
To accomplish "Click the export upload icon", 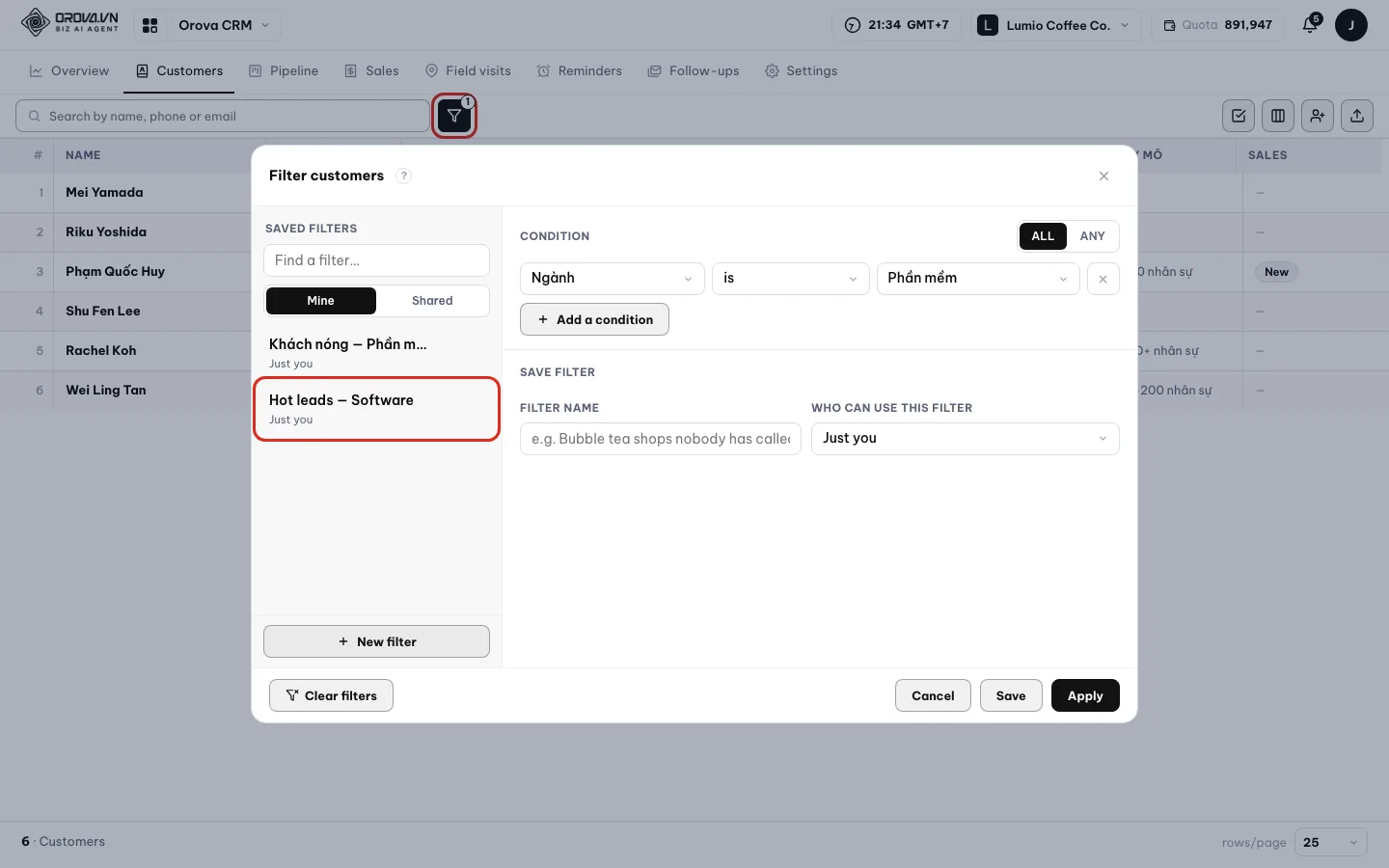I will 1357,116.
